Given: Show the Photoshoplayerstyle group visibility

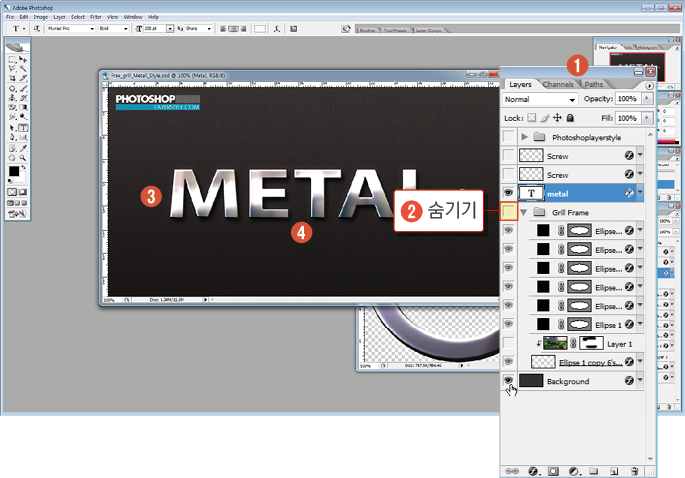Looking at the screenshot, I should [509, 137].
